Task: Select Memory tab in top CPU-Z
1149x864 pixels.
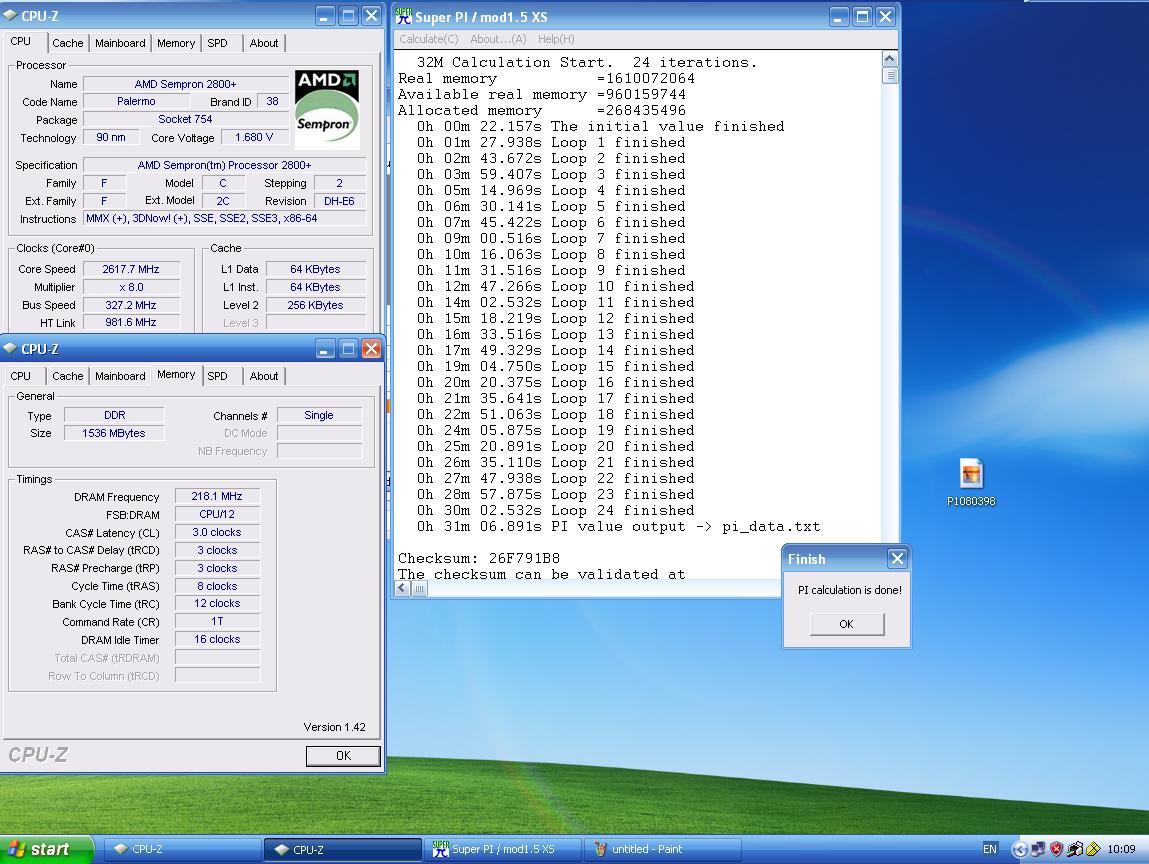Action: click(176, 43)
